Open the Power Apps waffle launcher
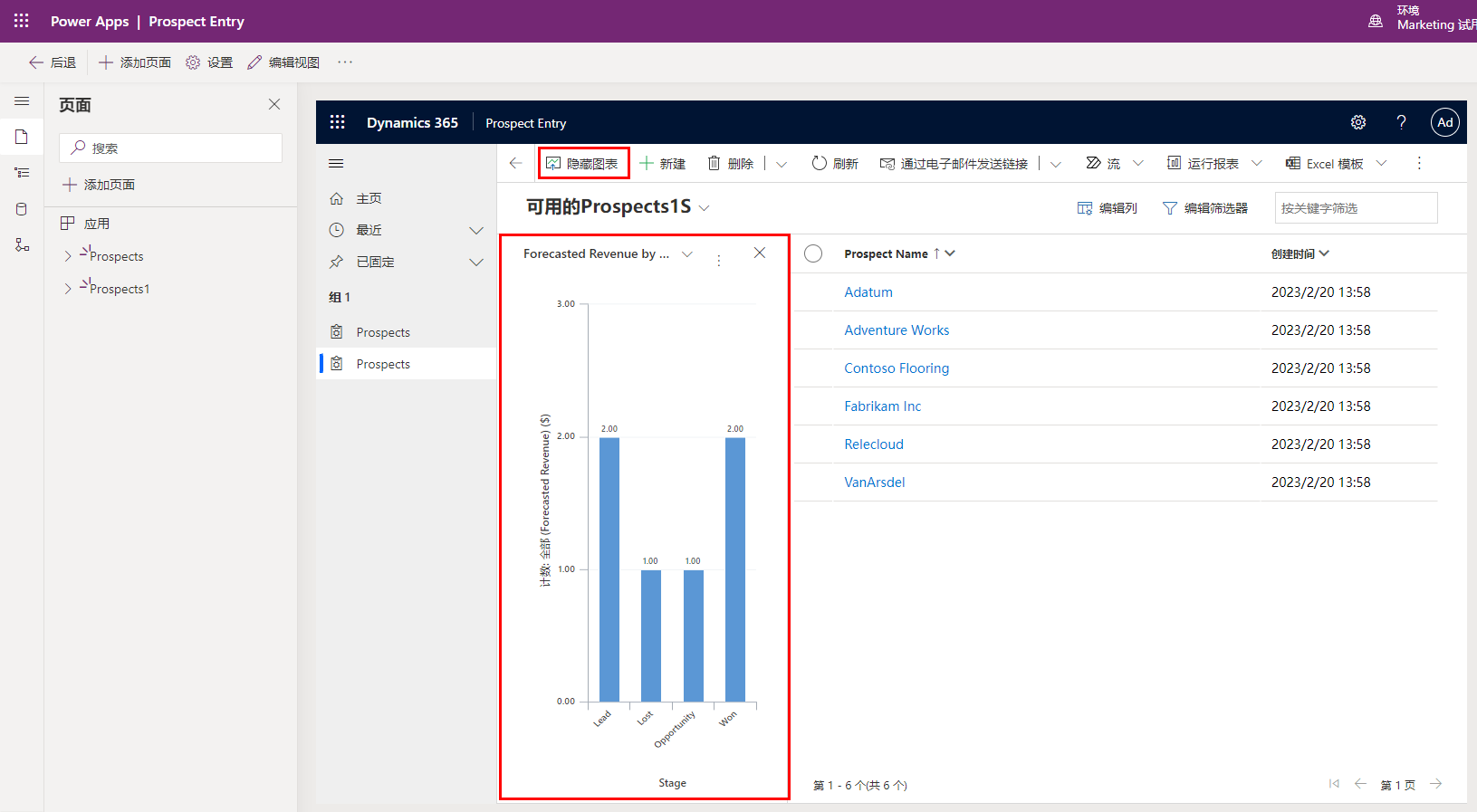This screenshot has height=812, width=1477. pos(22,21)
